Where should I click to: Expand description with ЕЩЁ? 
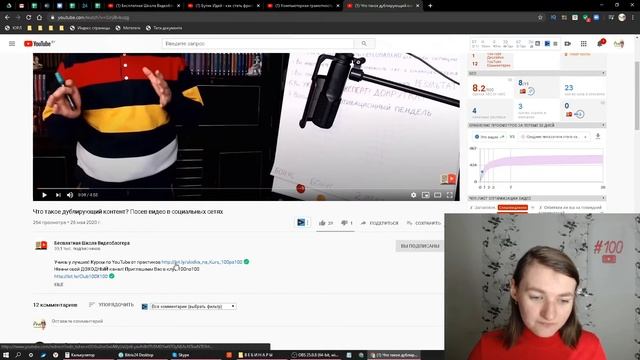click(59, 284)
